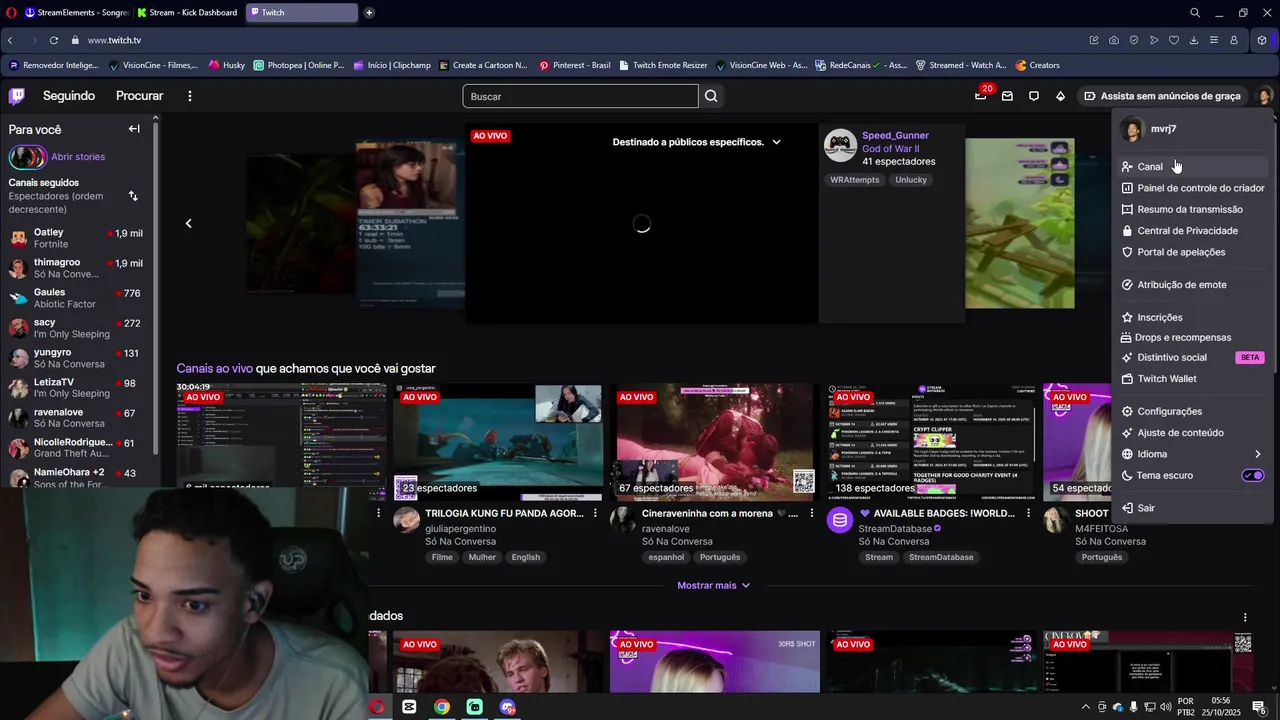Image resolution: width=1280 pixels, height=720 pixels.
Task: Click Abrir stories link
Action: [x=78, y=157]
